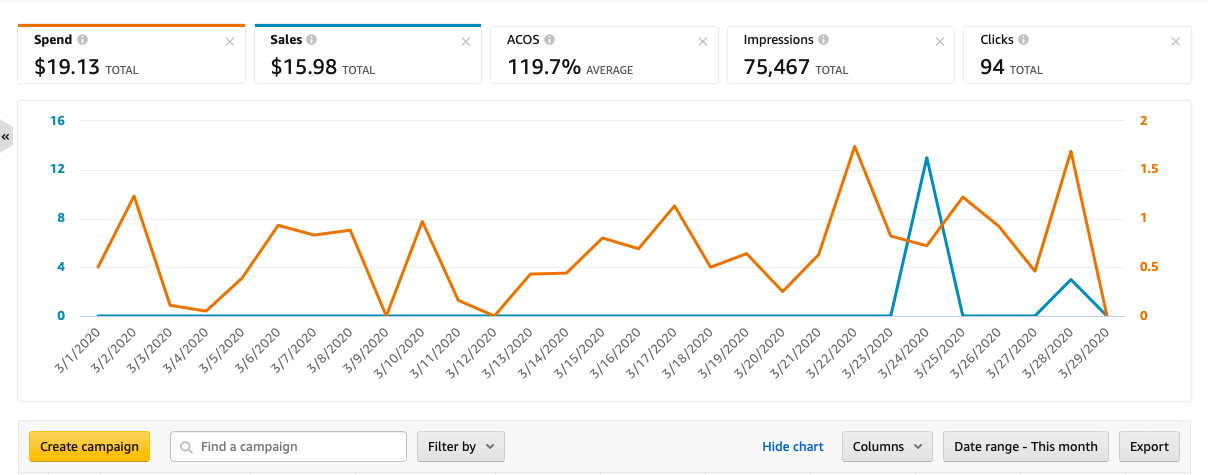1208x475 pixels.
Task: Click the info icon next to Spend
Action: click(x=82, y=40)
